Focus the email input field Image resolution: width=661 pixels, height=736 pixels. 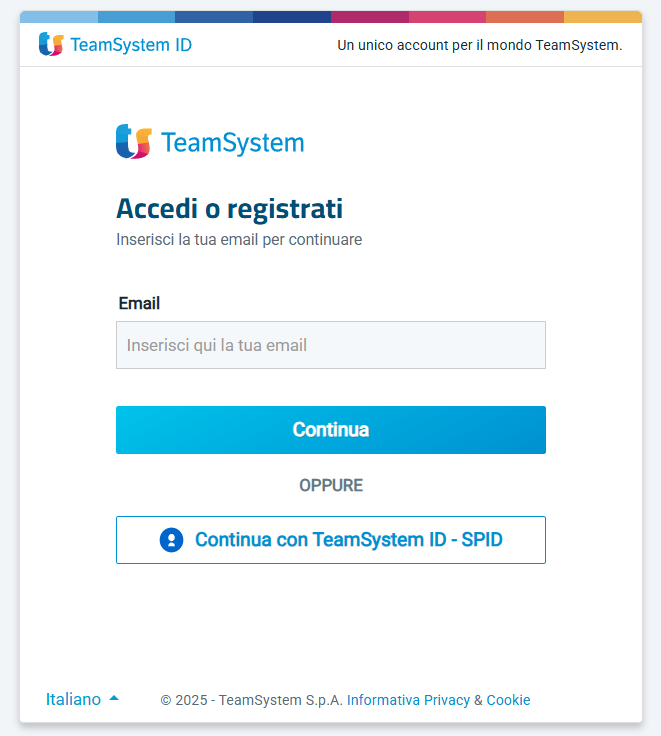pos(330,345)
